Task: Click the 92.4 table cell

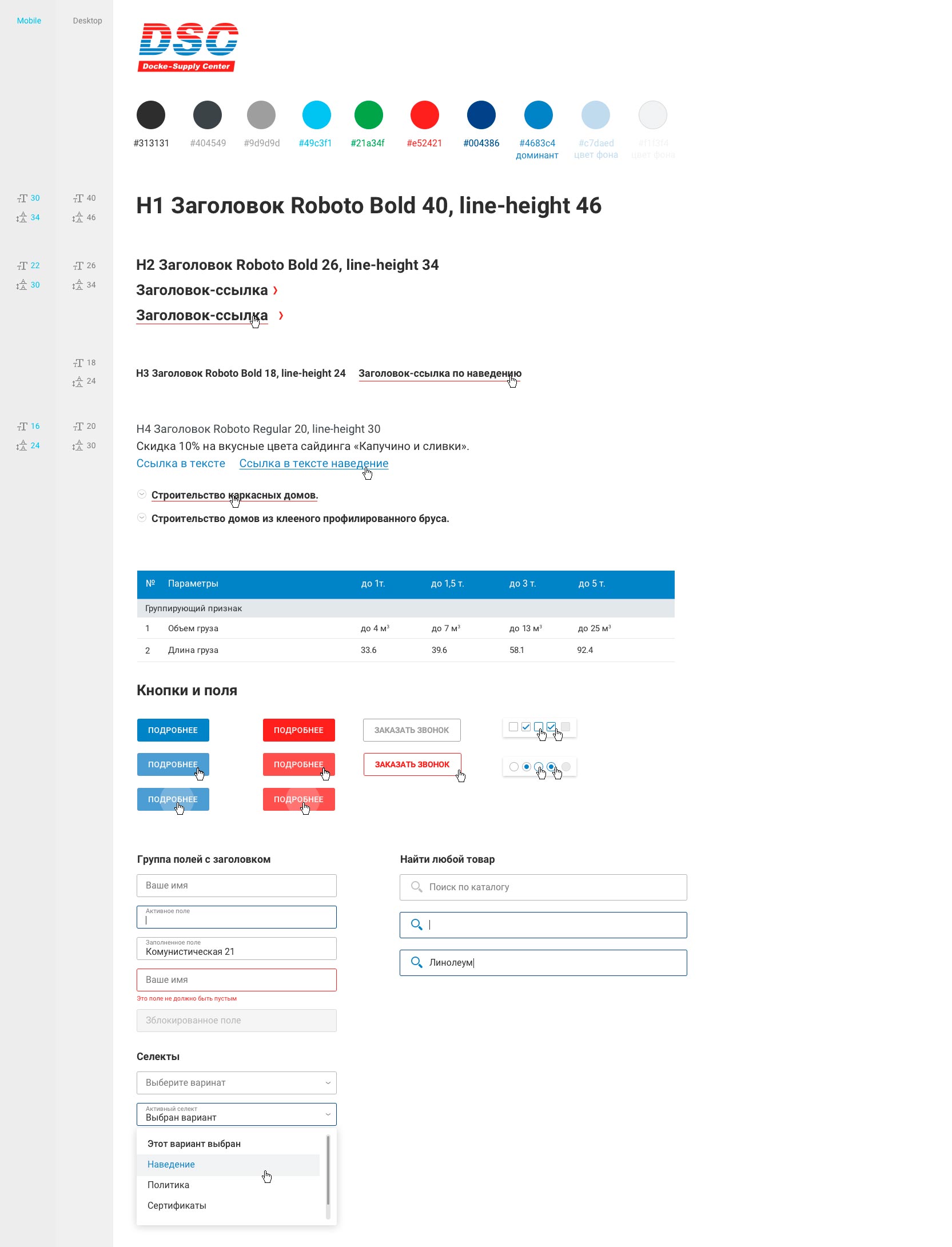Action: [585, 650]
